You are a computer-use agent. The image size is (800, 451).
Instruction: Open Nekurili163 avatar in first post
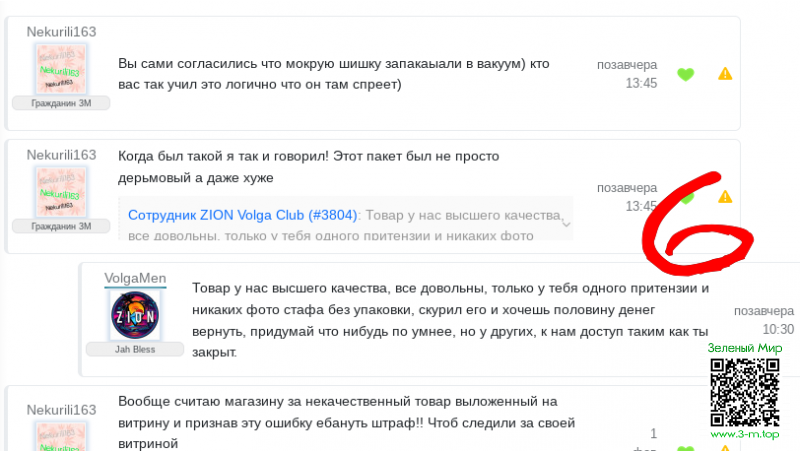(61, 69)
